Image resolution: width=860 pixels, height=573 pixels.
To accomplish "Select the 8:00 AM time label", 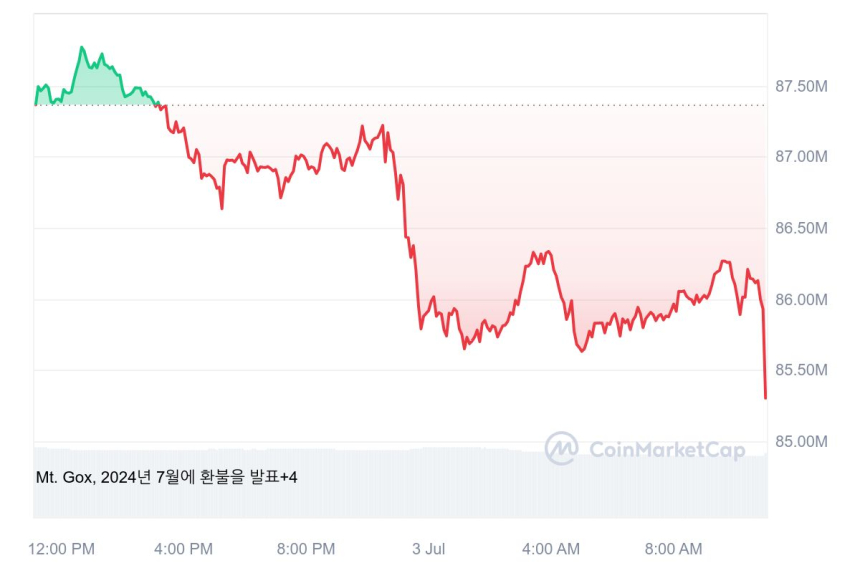I will (x=673, y=549).
